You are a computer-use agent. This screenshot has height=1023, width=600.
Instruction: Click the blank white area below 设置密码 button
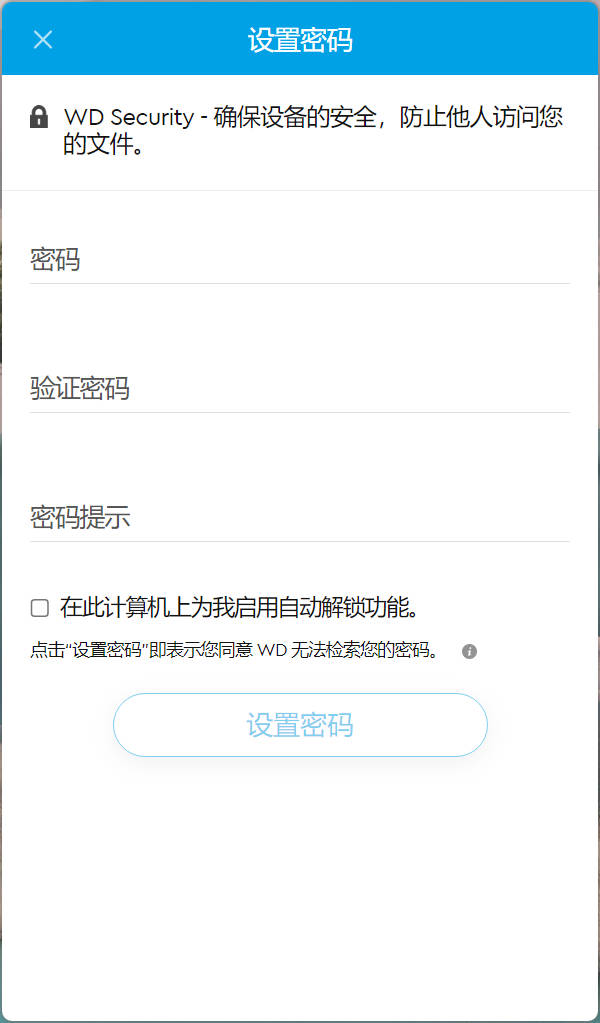click(300, 881)
